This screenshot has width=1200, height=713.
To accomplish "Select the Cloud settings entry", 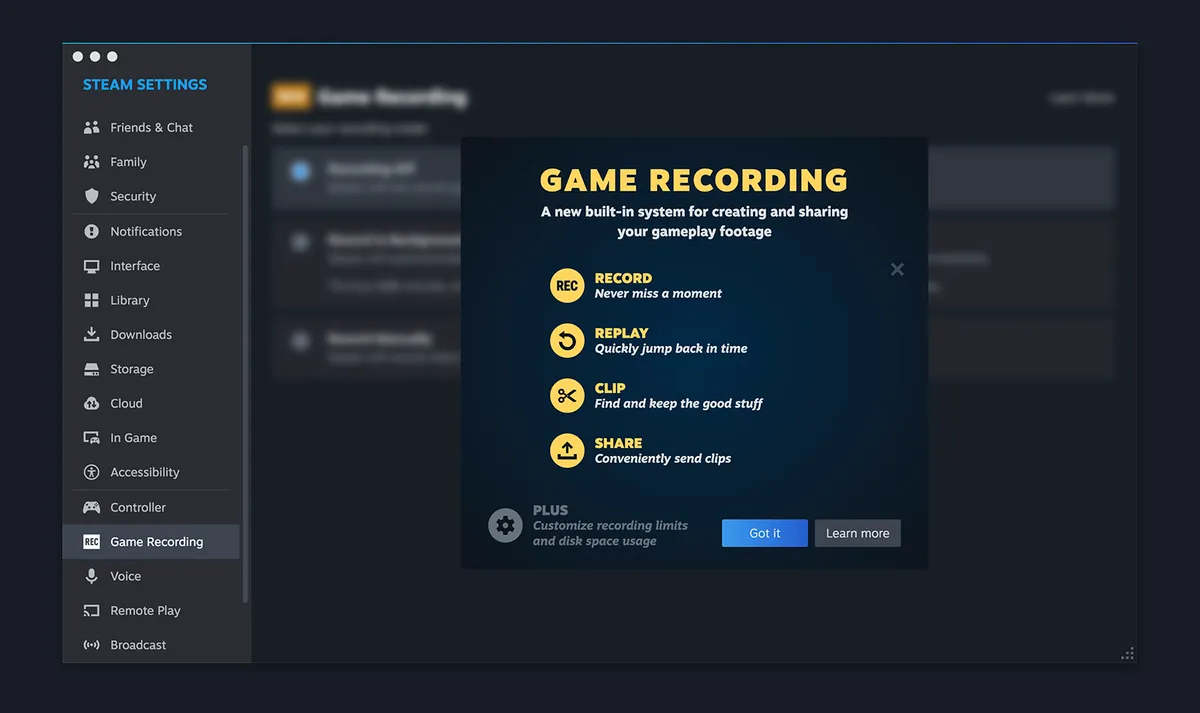I will click(151, 404).
